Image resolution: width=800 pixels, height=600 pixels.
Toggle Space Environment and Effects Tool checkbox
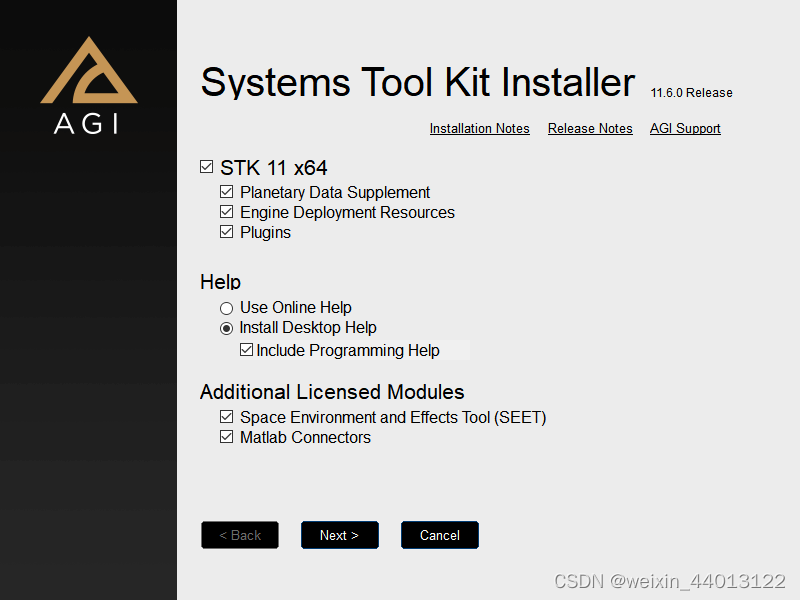click(x=227, y=417)
